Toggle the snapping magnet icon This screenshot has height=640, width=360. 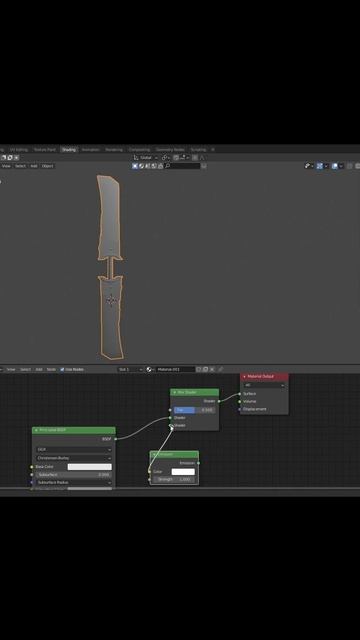pos(176,158)
